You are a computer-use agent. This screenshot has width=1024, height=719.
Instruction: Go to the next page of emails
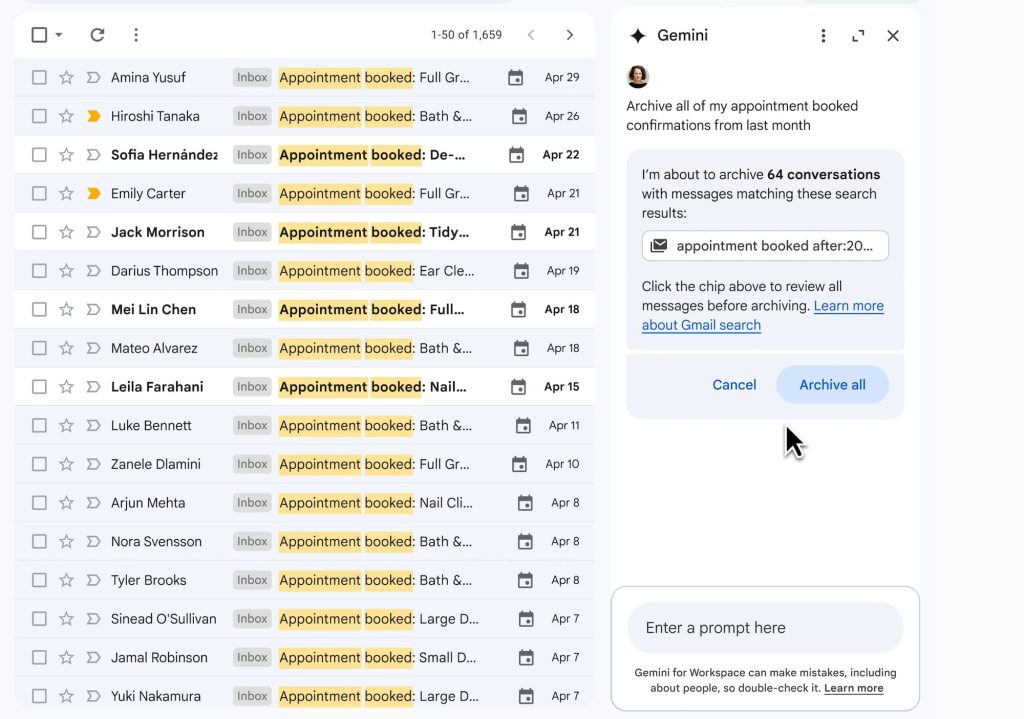tap(570, 34)
